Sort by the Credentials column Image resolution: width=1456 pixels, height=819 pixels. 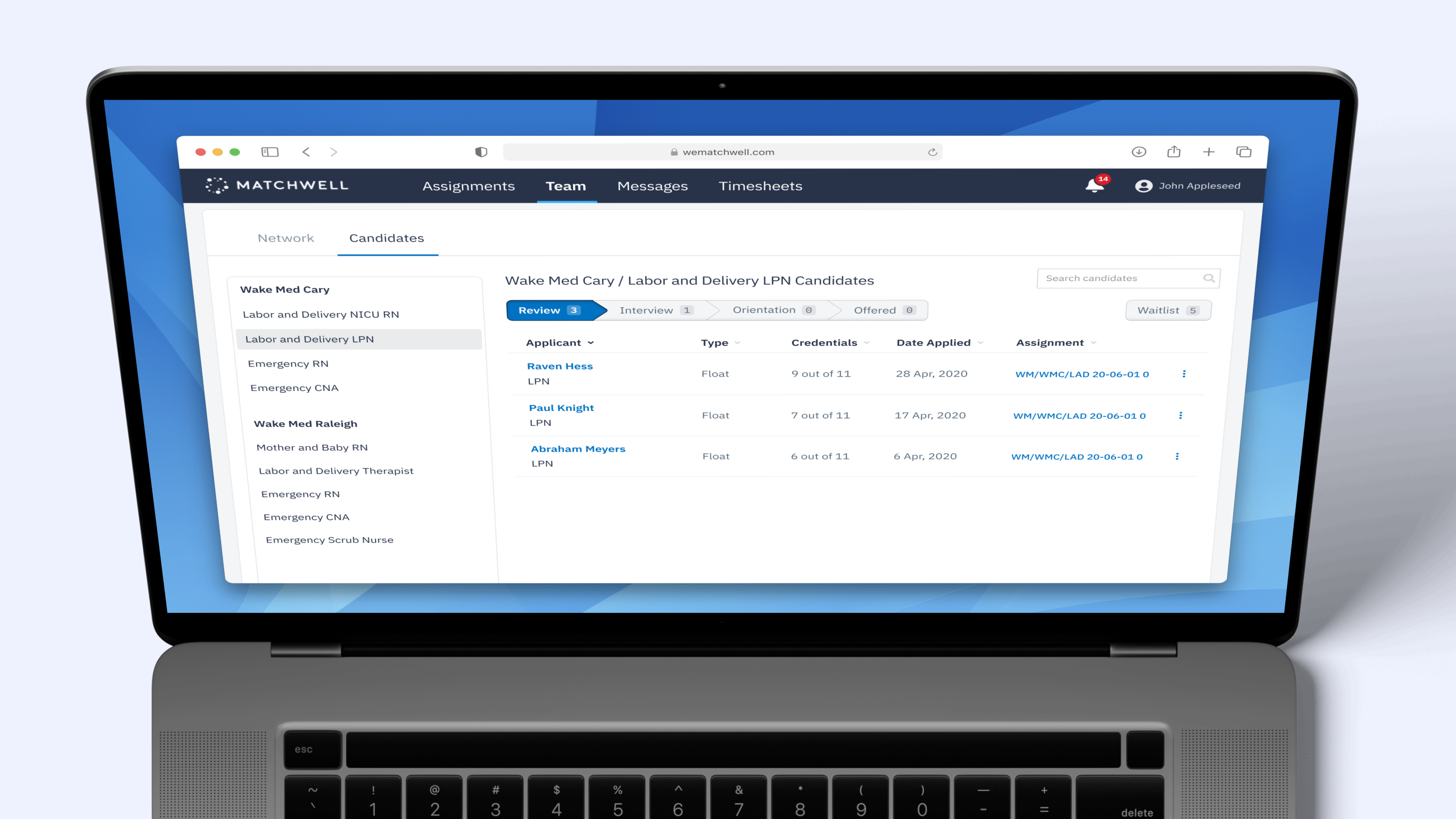(830, 342)
